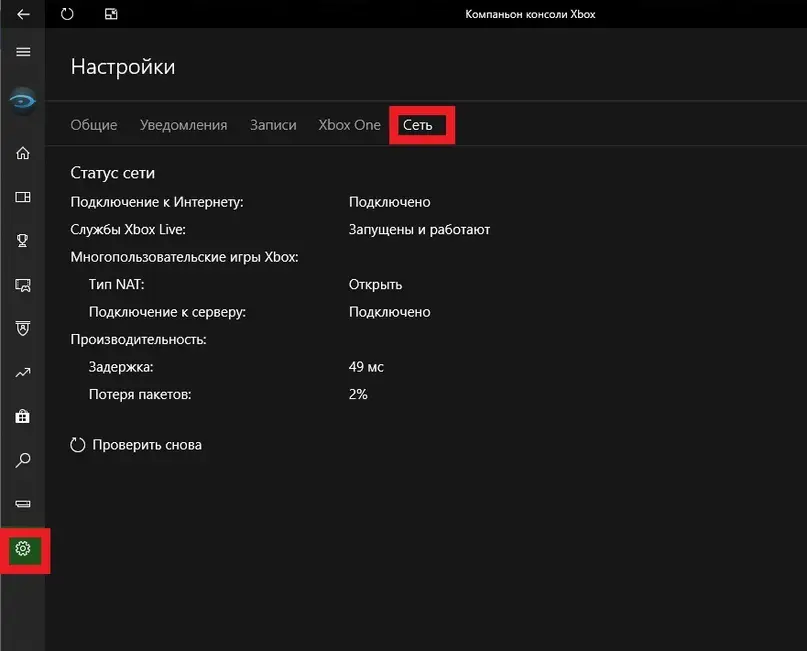Click Потеря пакетов label
The height and width of the screenshot is (651, 807).
tap(140, 395)
